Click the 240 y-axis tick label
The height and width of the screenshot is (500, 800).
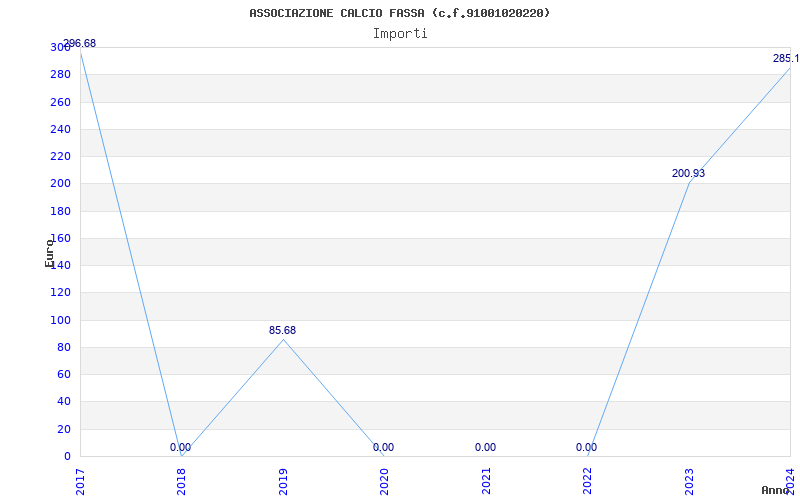pyautogui.click(x=60, y=130)
